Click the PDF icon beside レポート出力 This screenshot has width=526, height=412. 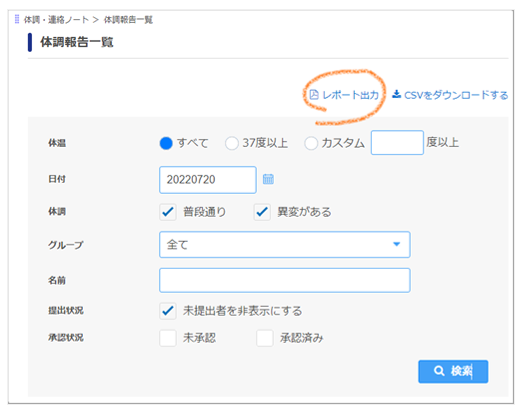[x=314, y=95]
